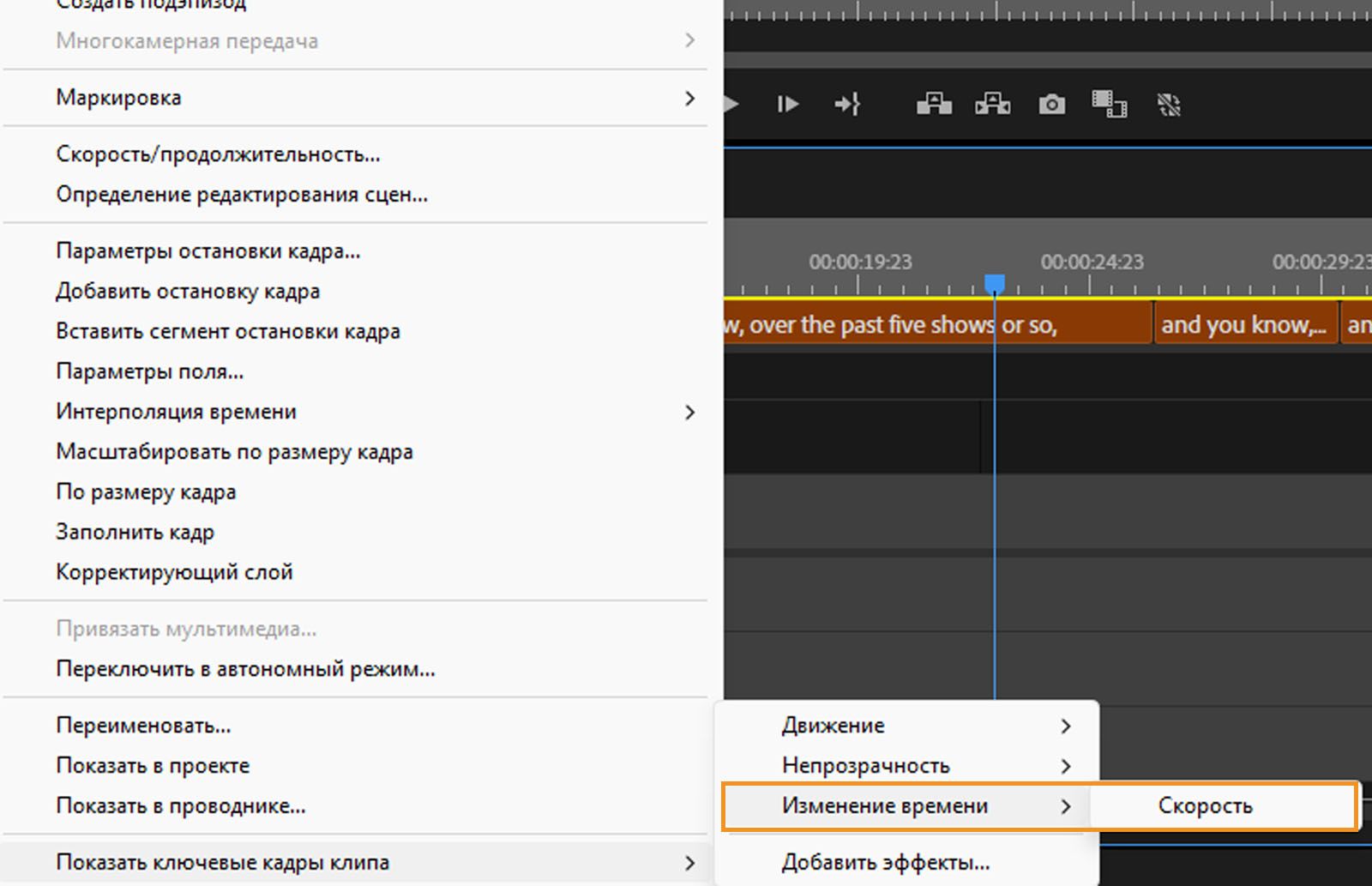Click the Step Forward one frame icon
The height and width of the screenshot is (886, 1372).
click(x=787, y=105)
